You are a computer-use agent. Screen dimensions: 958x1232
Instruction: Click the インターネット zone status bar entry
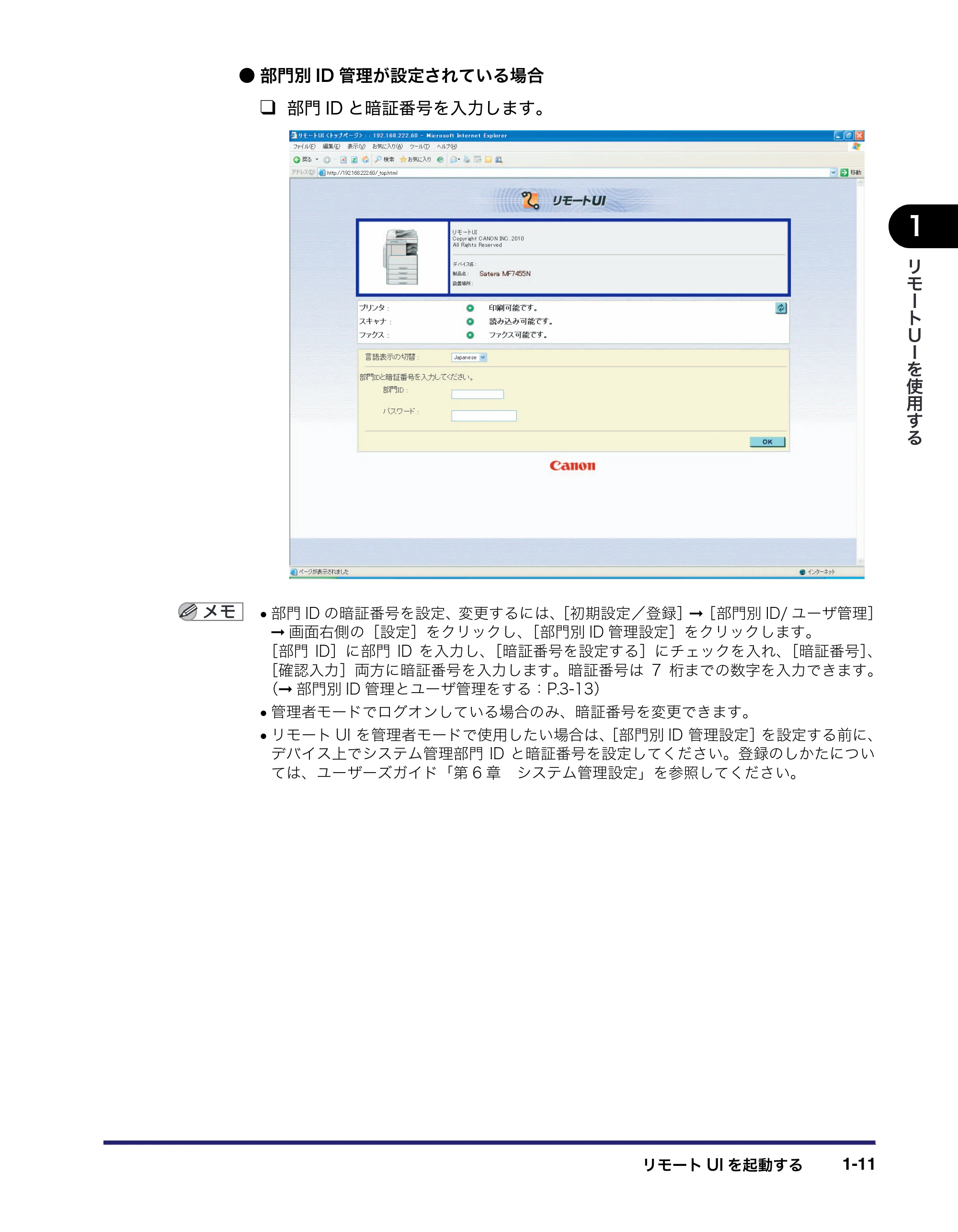pyautogui.click(x=817, y=572)
